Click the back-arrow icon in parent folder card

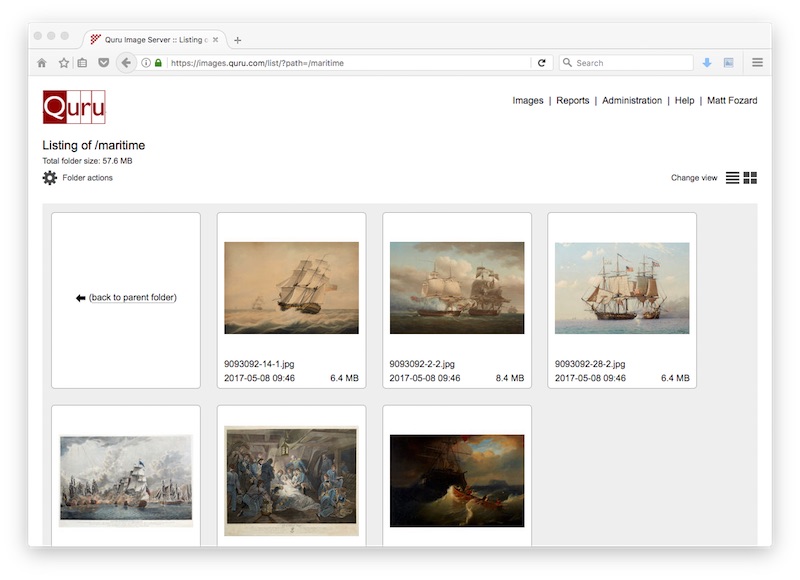pos(81,298)
